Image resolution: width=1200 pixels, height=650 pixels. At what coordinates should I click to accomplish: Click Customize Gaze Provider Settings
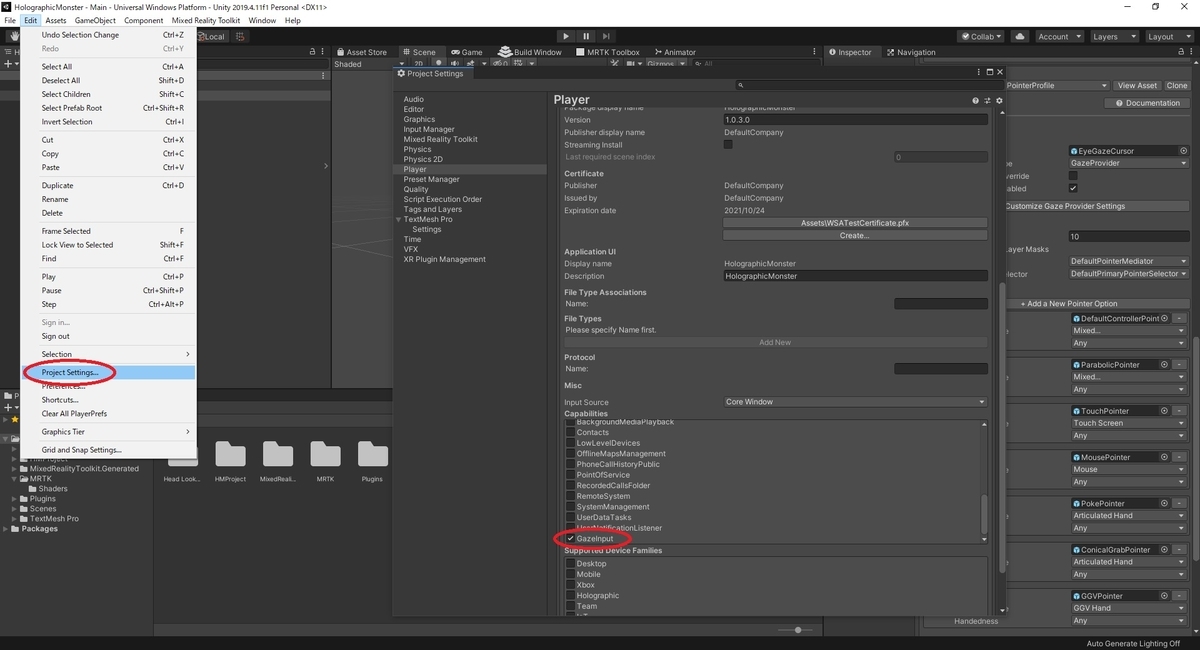[x=1097, y=206]
